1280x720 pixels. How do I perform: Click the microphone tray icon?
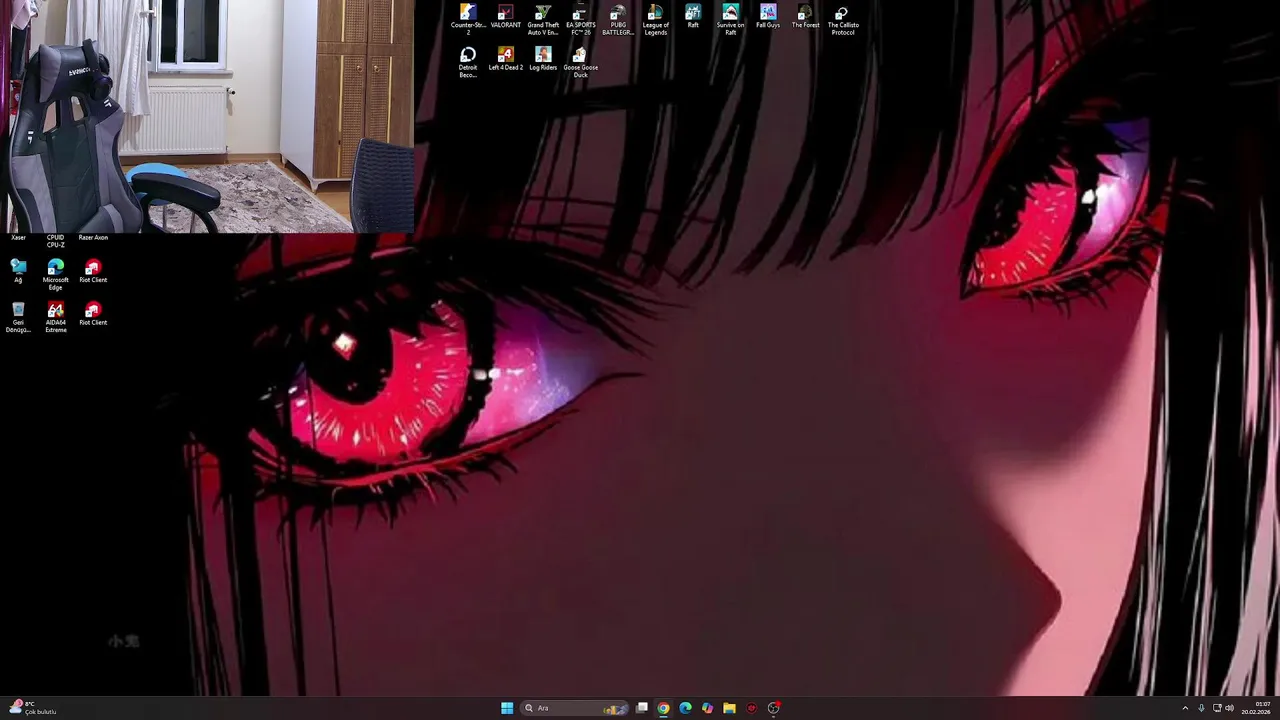pyautogui.click(x=1201, y=708)
